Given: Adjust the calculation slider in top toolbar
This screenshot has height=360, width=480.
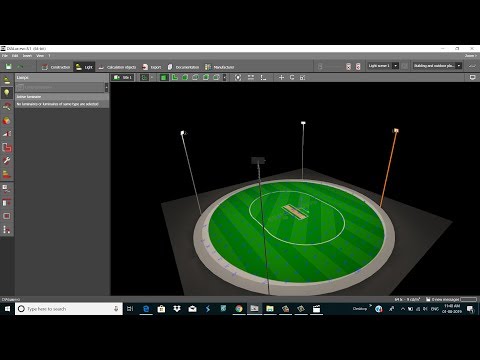Looking at the screenshot, I should 334,67.
